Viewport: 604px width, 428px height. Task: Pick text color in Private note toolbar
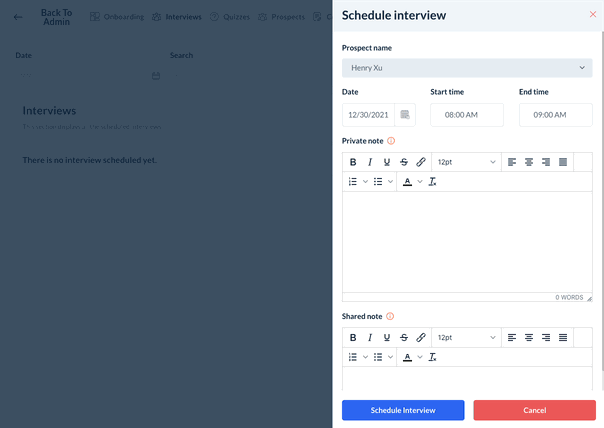pyautogui.click(x=407, y=182)
